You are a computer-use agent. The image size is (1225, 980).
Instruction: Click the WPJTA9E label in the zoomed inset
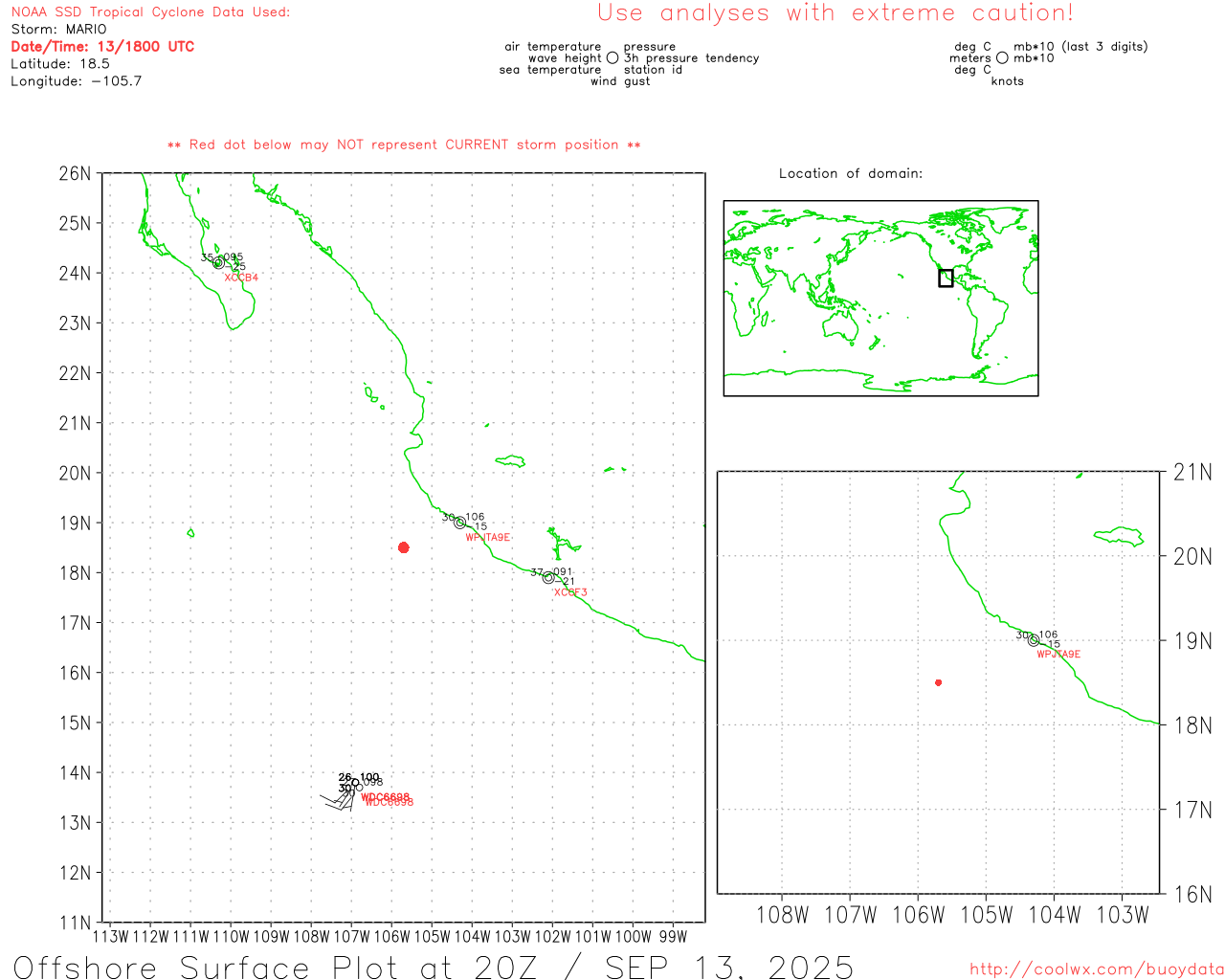click(x=1058, y=655)
